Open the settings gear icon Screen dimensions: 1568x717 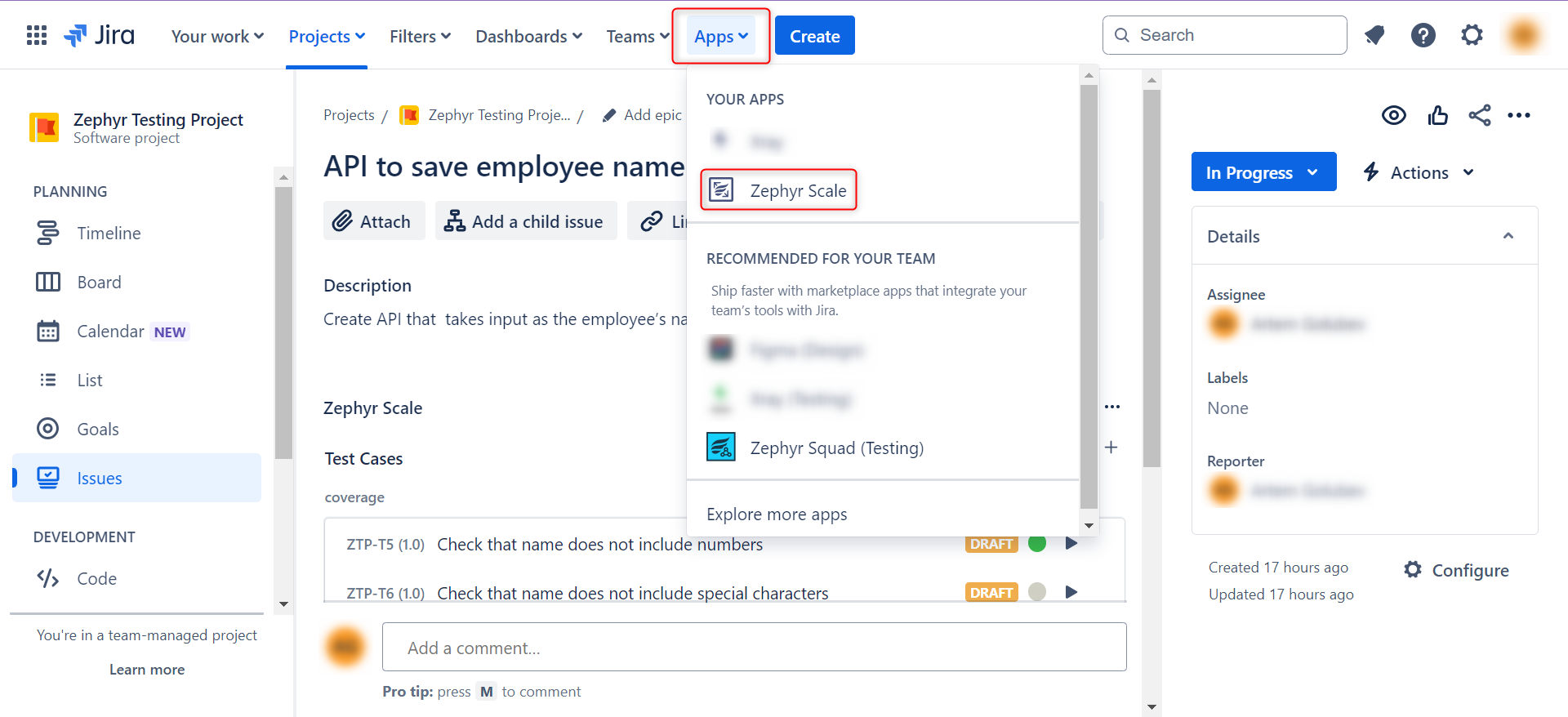click(x=1472, y=35)
